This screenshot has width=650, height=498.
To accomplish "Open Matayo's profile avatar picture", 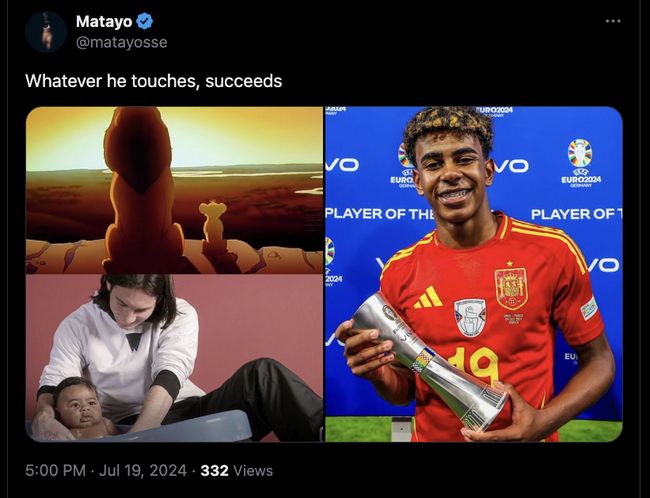I will (x=46, y=32).
